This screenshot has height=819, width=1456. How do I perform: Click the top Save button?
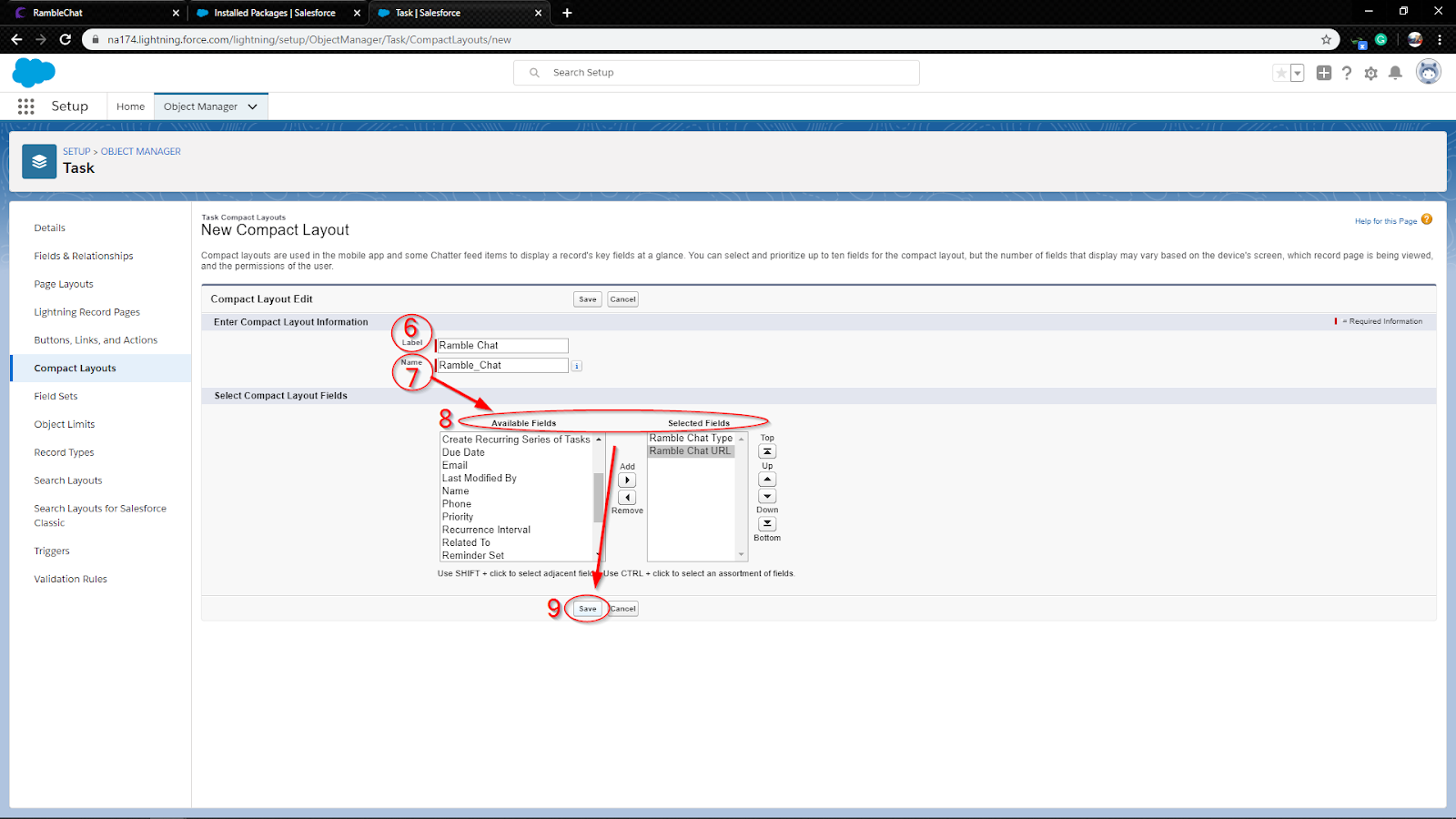588,299
